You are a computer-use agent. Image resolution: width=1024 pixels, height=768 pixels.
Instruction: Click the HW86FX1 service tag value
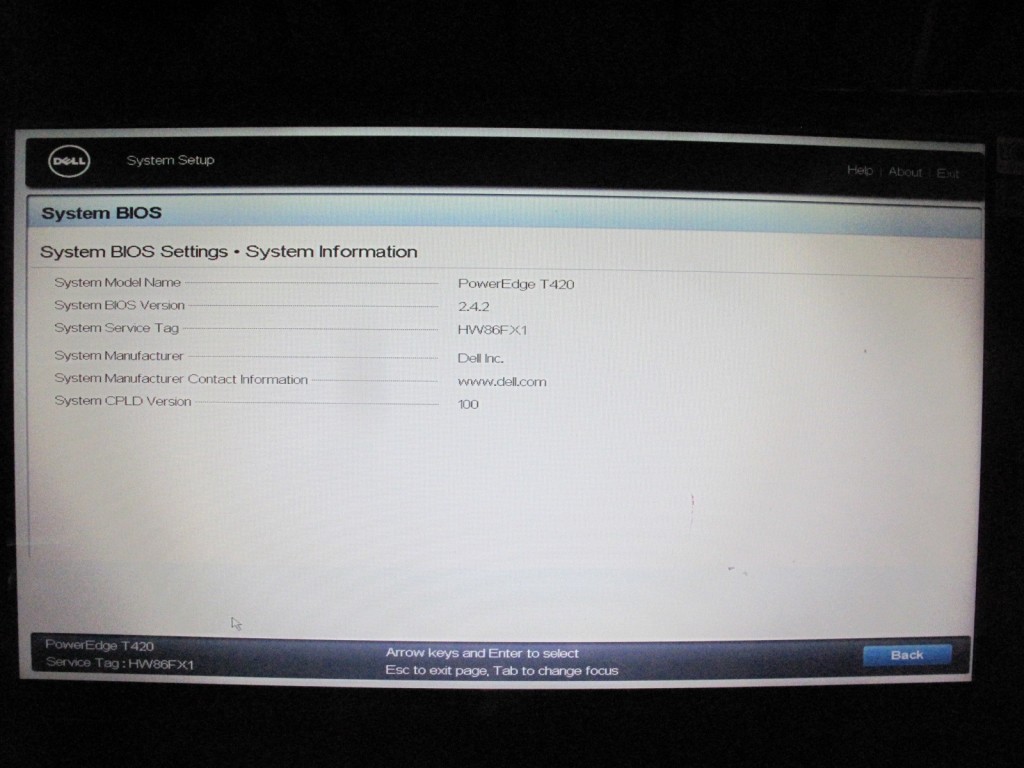pyautogui.click(x=492, y=330)
